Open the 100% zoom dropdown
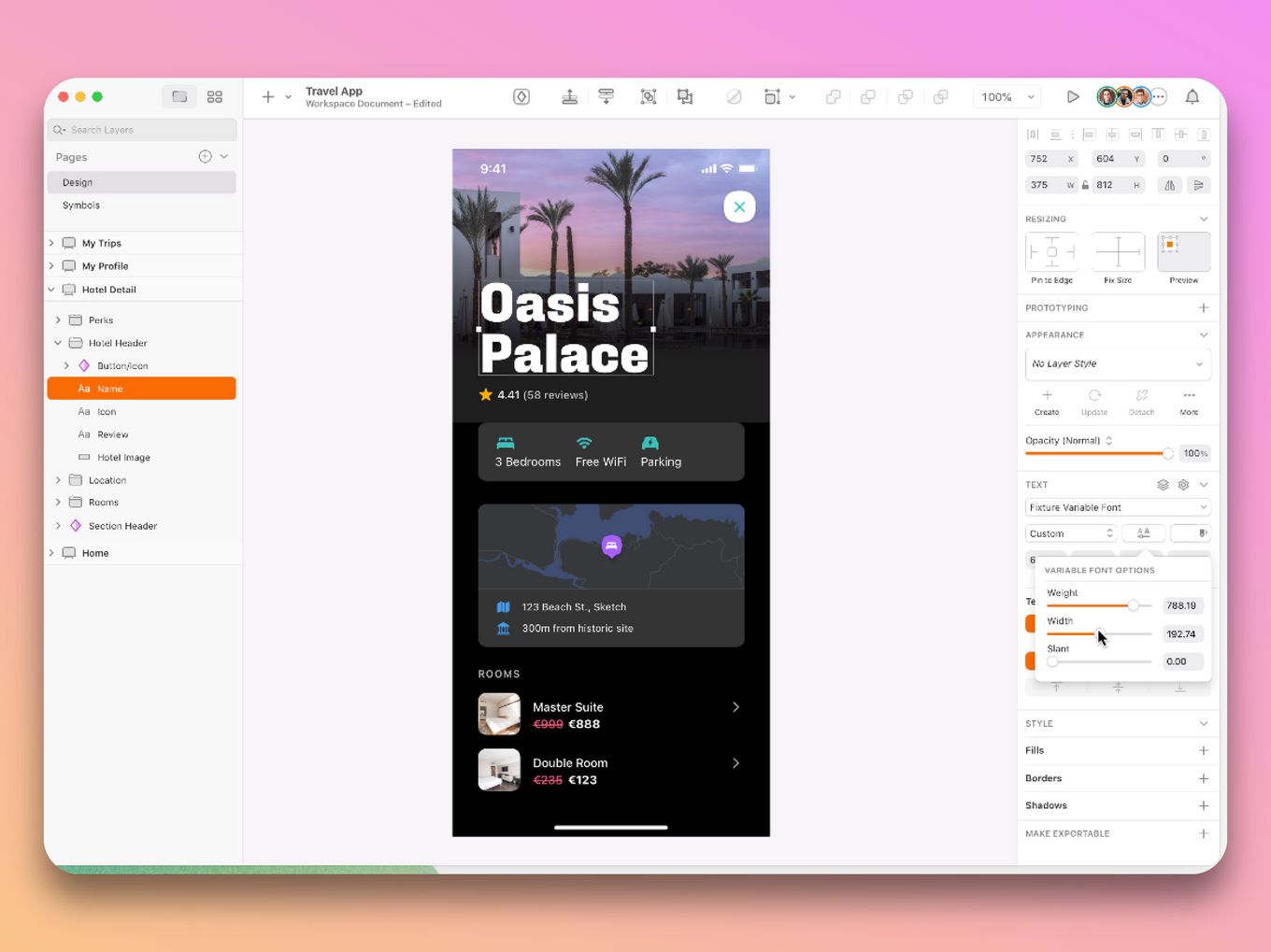This screenshot has height=952, width=1271. [x=1007, y=97]
